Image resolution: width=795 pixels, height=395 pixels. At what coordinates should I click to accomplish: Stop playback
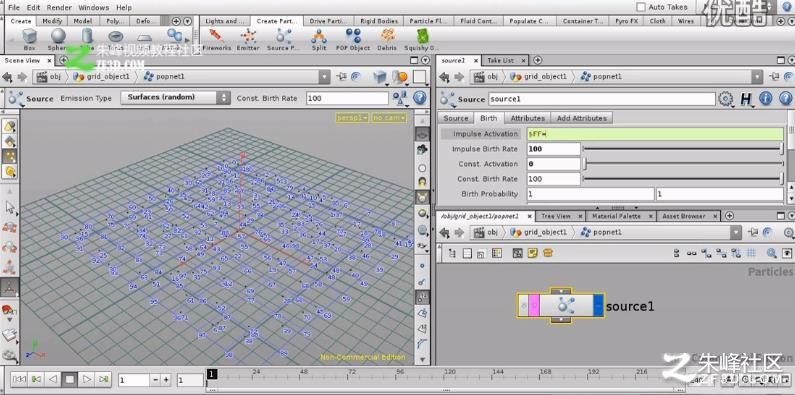coord(69,379)
